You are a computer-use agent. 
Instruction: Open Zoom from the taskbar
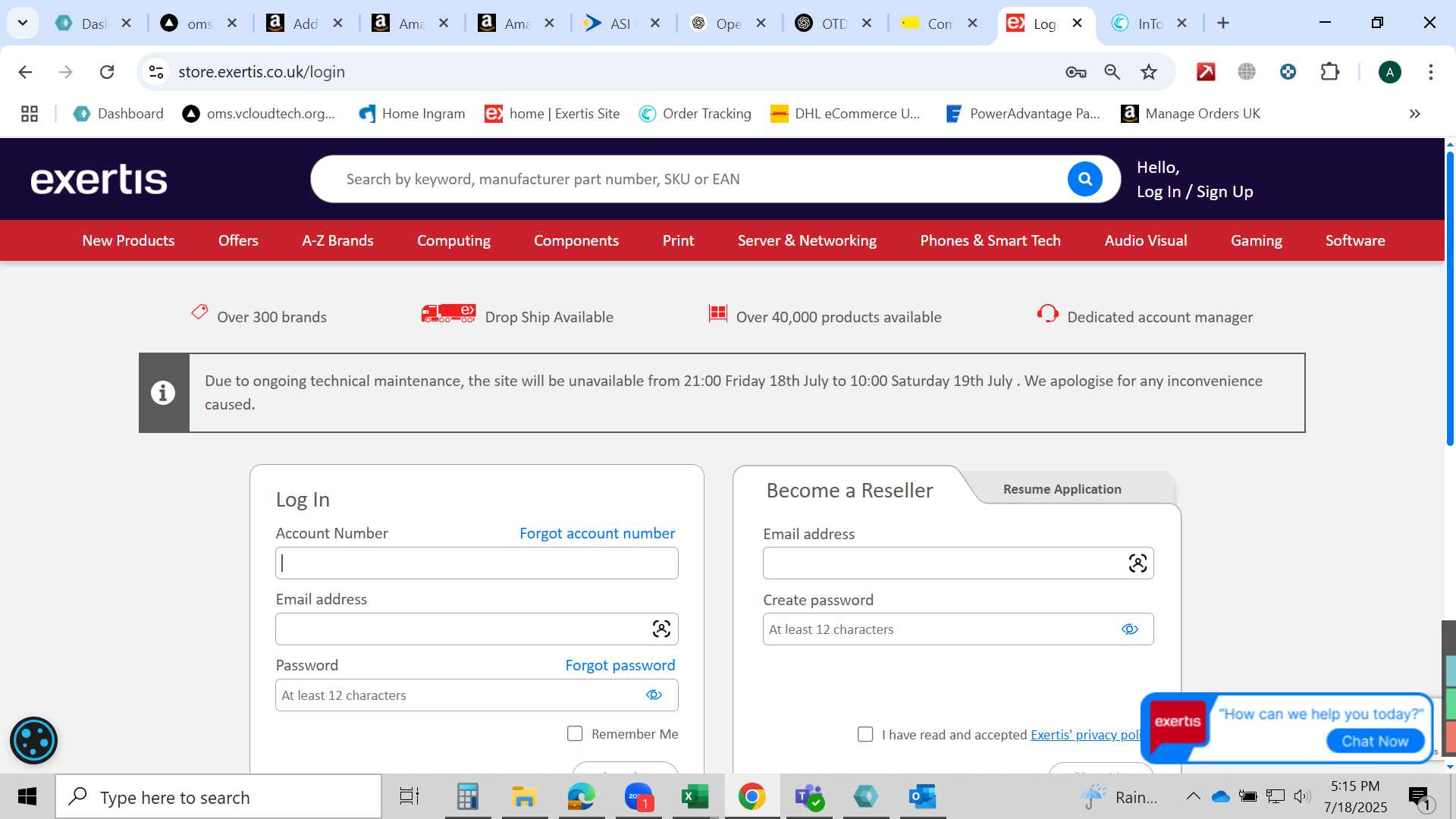pyautogui.click(x=639, y=796)
